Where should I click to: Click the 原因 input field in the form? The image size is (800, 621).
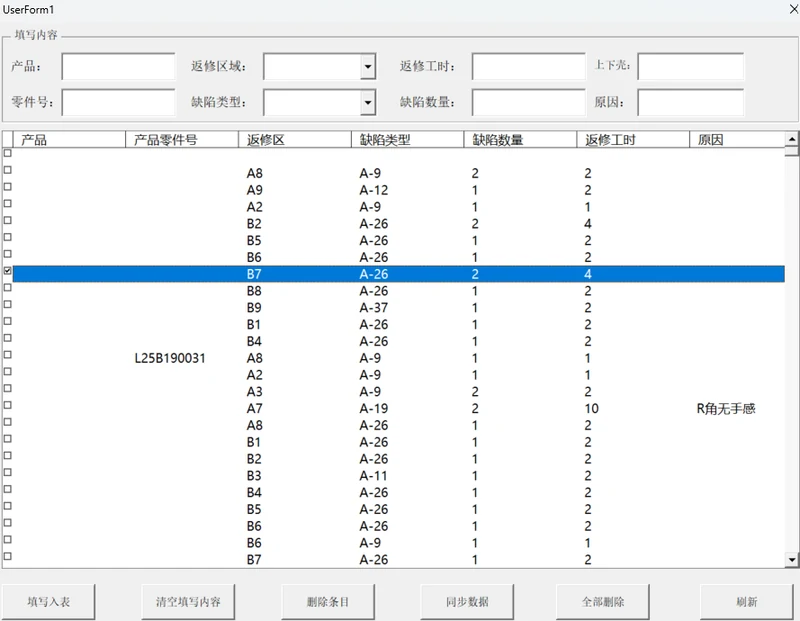click(x=690, y=103)
